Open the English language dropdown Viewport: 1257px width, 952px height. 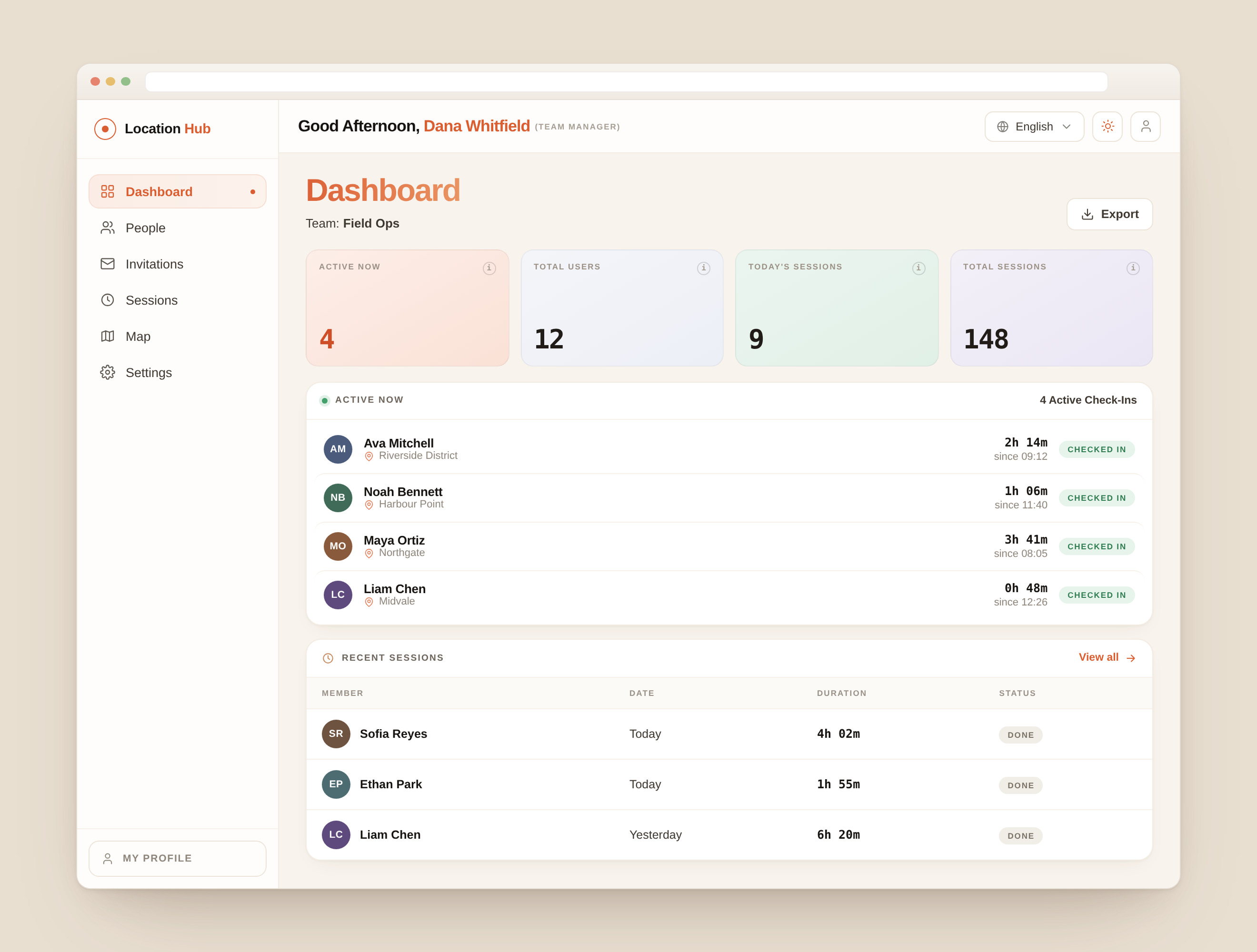click(x=1034, y=127)
